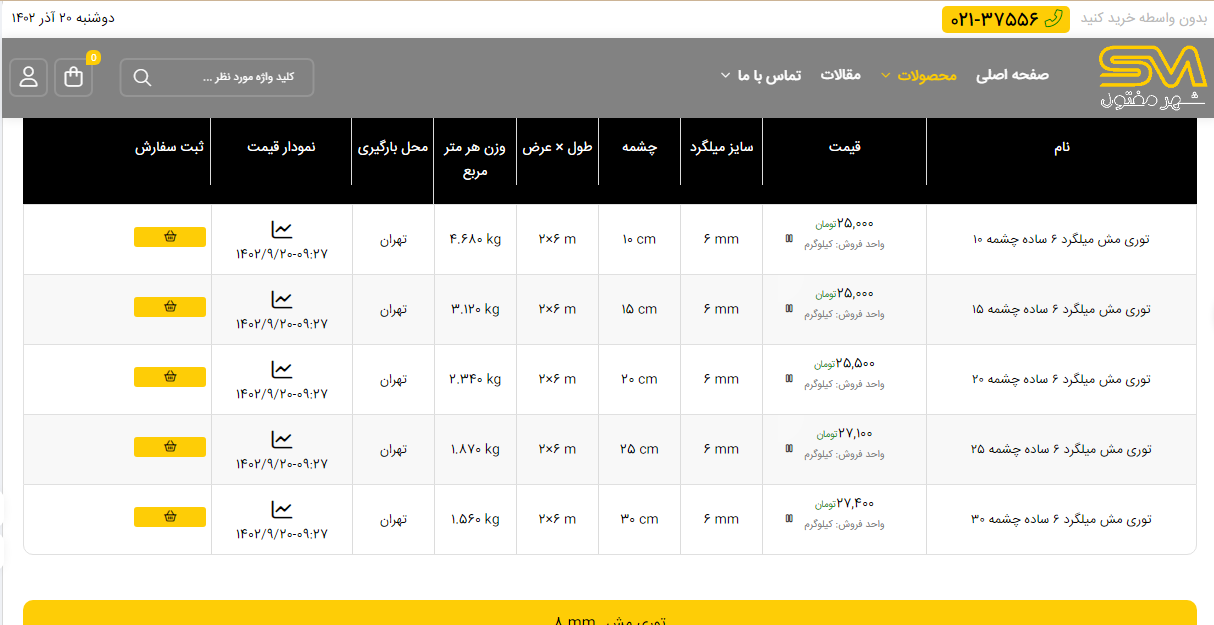Open product توری مش میلگرد ۶ ساده چشمه ۱۰
The width and height of the screenshot is (1214, 625).
pyautogui.click(x=1061, y=240)
